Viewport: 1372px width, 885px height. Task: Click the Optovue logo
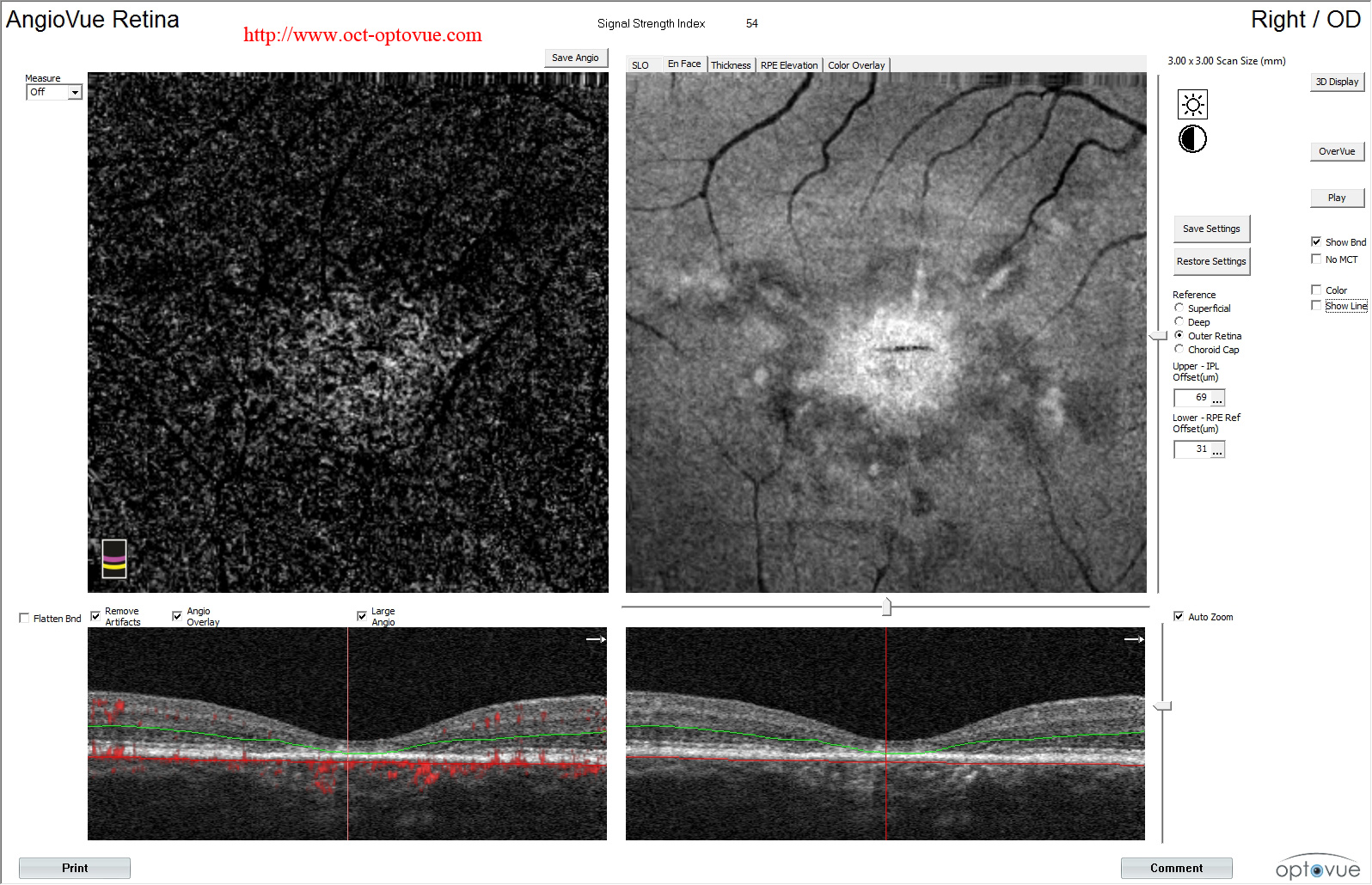point(1318,867)
